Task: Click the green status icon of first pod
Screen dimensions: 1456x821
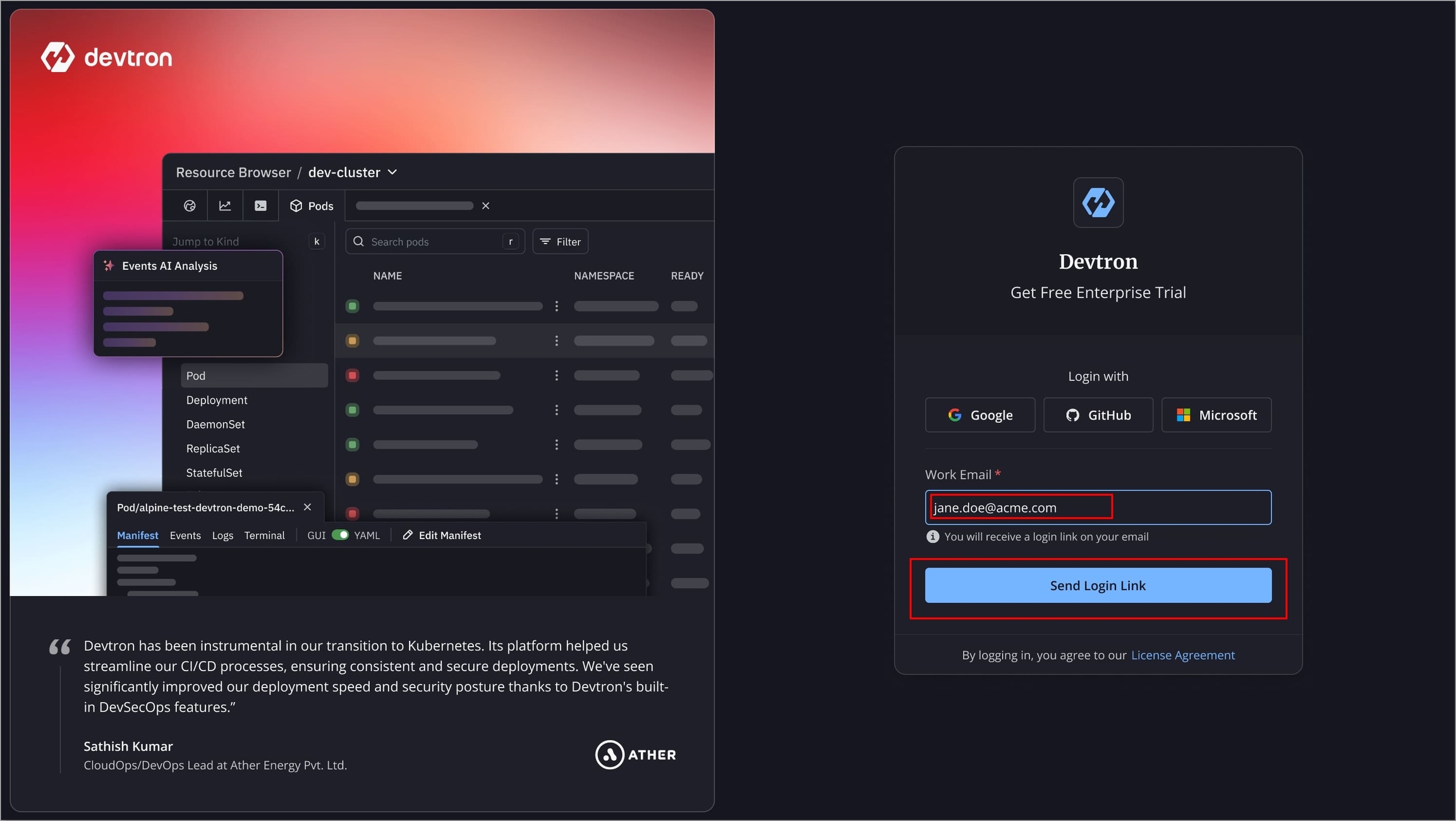Action: click(x=353, y=306)
